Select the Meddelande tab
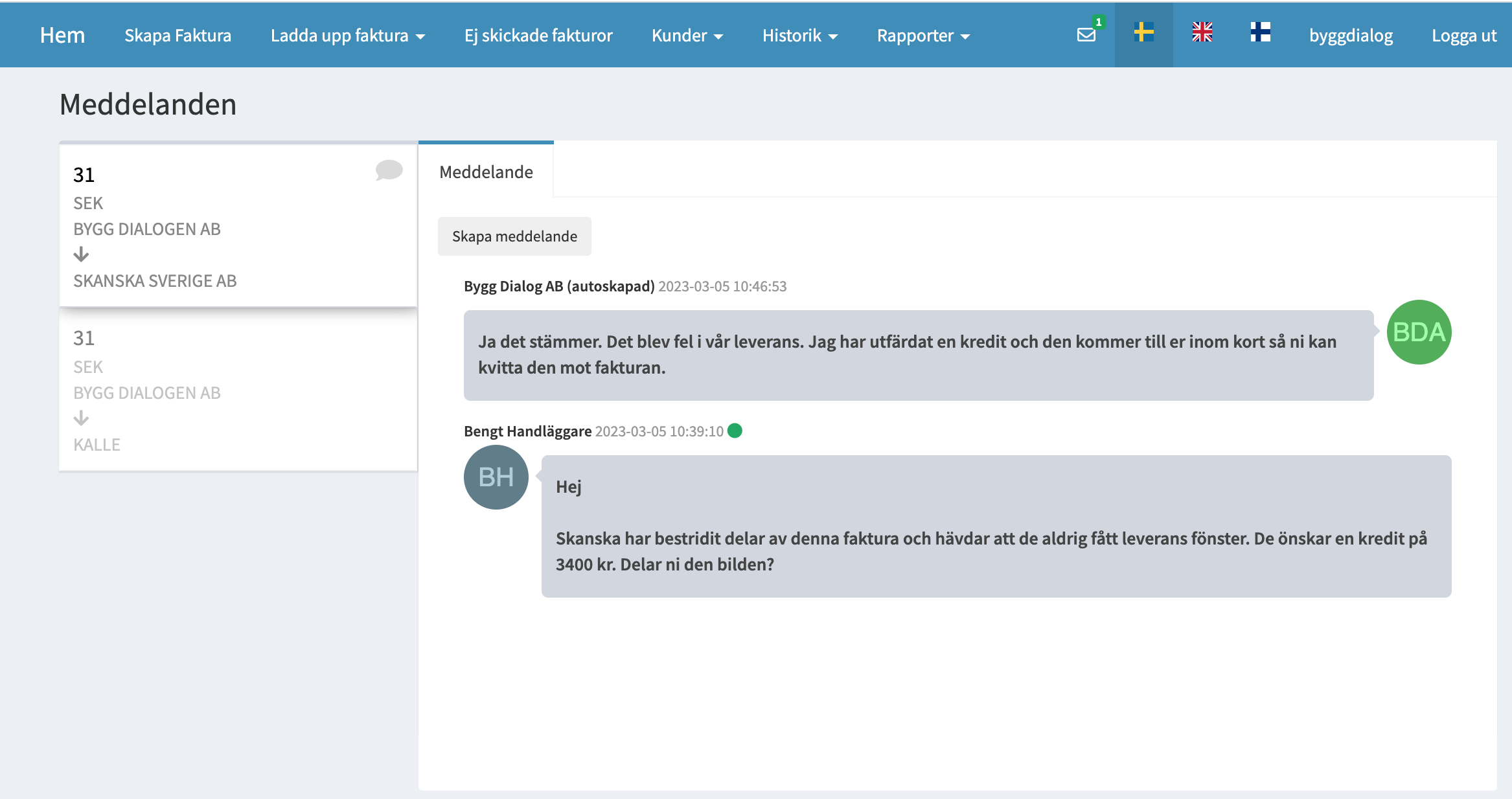Viewport: 1512px width, 799px height. point(486,172)
